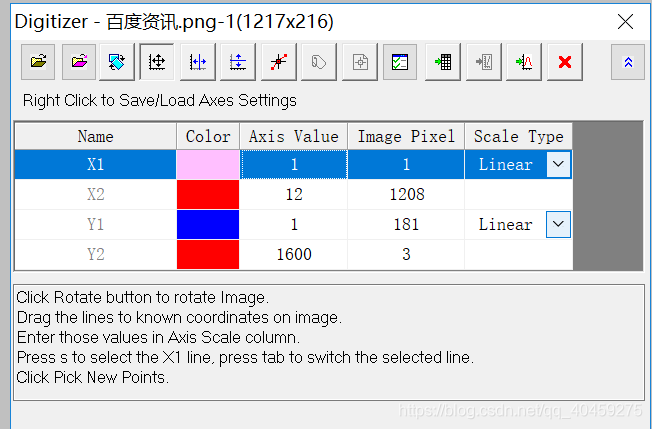The image size is (652, 429).
Task: Click the red color swatch for Y2
Action: click(x=208, y=254)
